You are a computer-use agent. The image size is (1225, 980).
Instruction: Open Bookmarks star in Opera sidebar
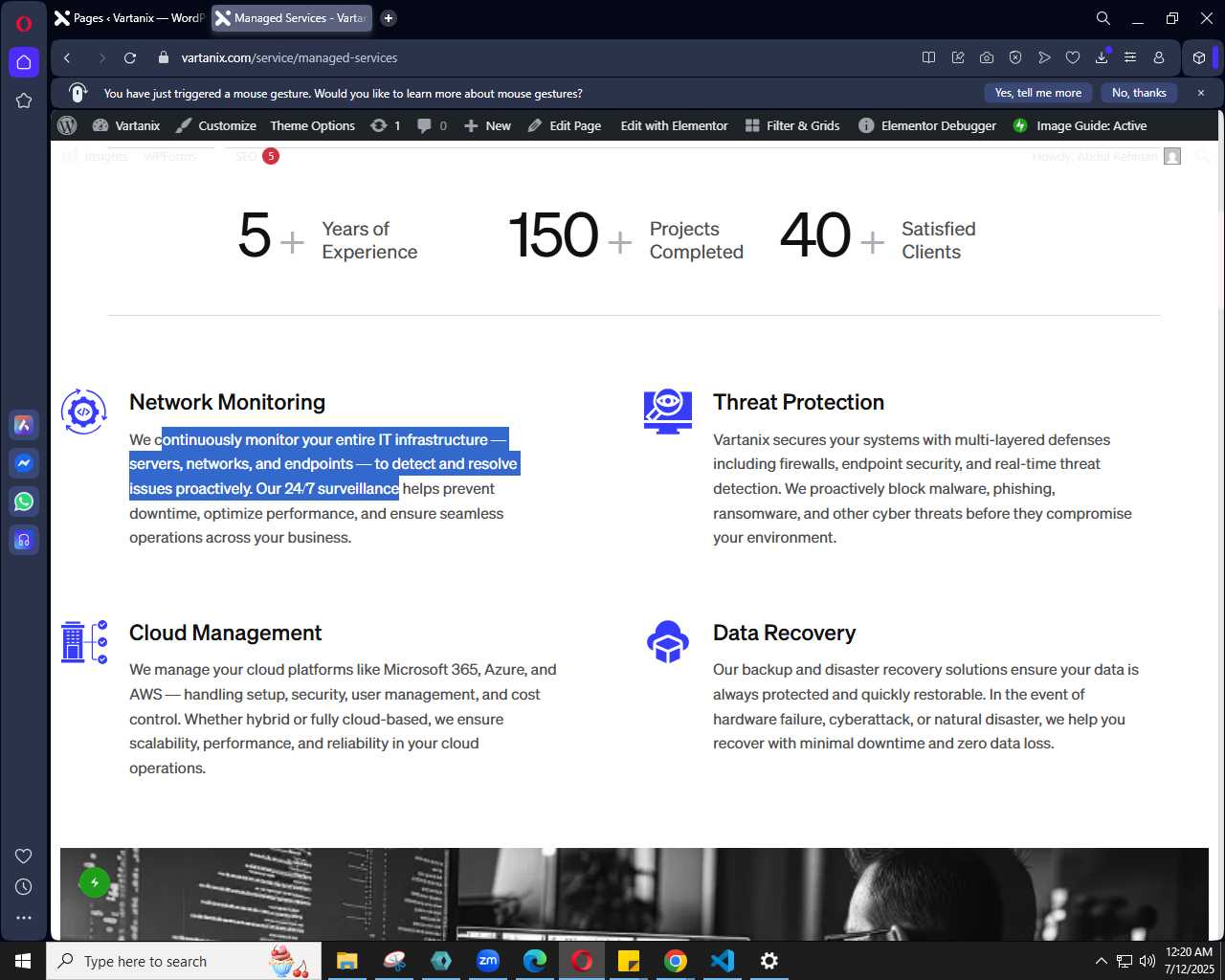[24, 100]
